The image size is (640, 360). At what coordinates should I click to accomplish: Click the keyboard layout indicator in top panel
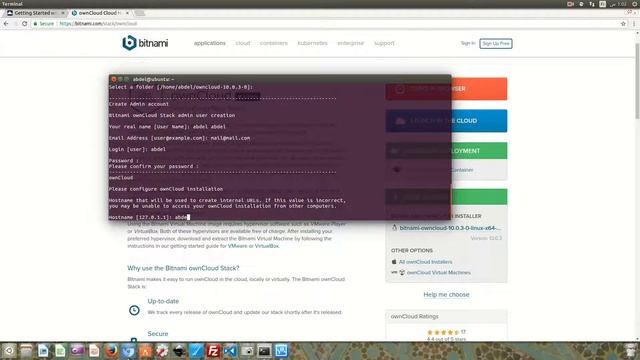[x=602, y=4]
